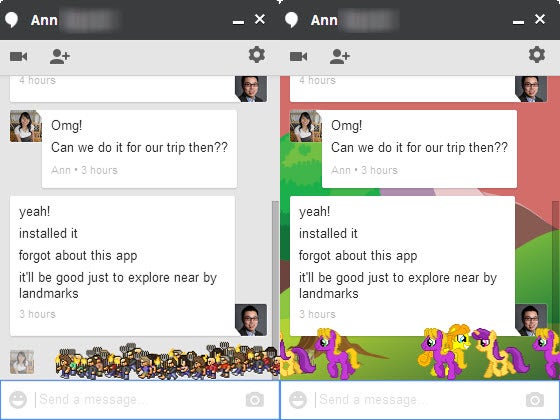Click 'explore near by landmarks' message in right window
Viewport: 560px width, 420px height.
(x=398, y=285)
